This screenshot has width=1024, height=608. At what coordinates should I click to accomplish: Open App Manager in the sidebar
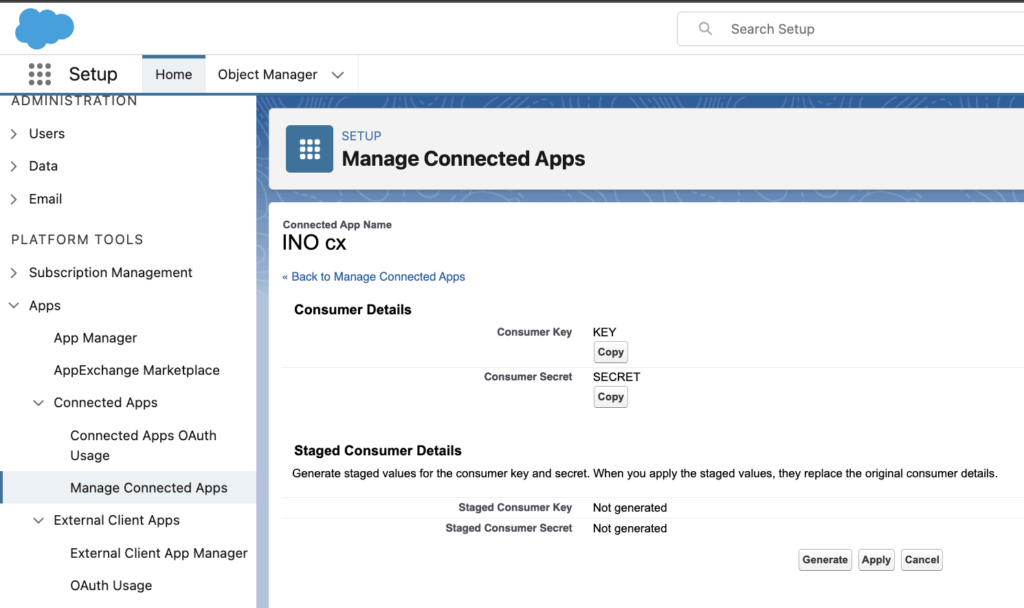tap(95, 338)
